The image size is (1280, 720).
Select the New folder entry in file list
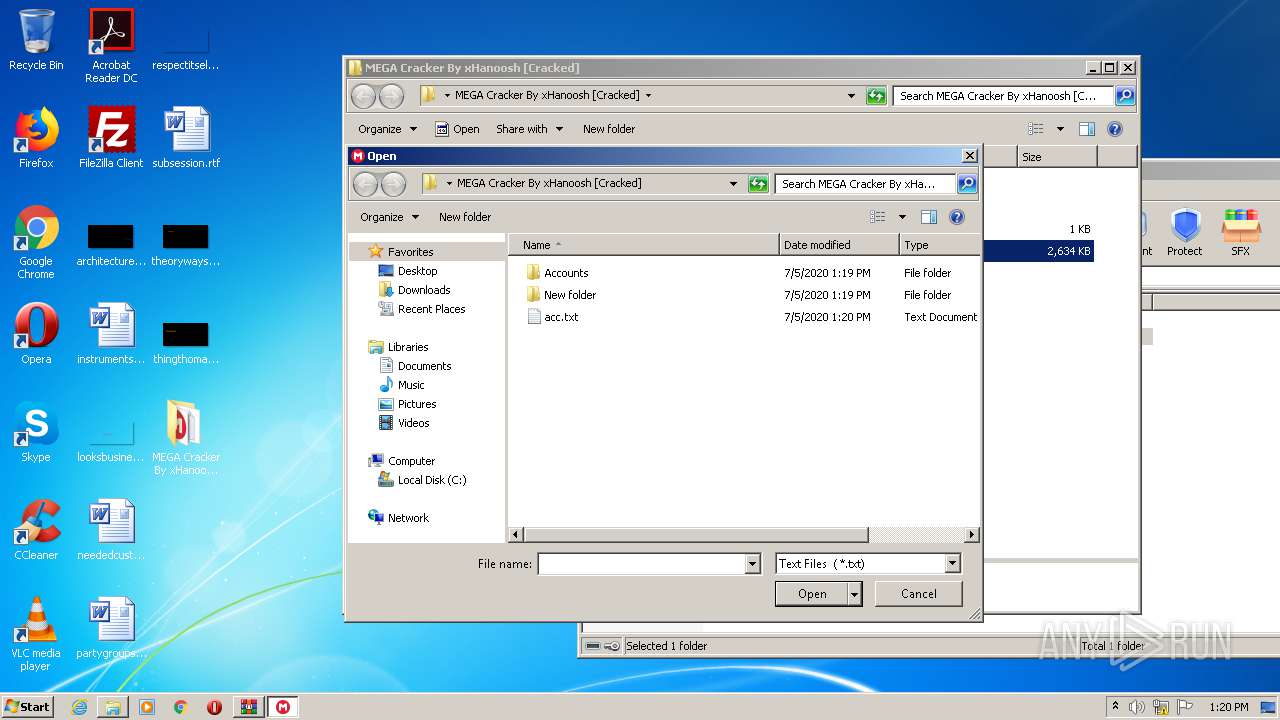click(x=560, y=295)
